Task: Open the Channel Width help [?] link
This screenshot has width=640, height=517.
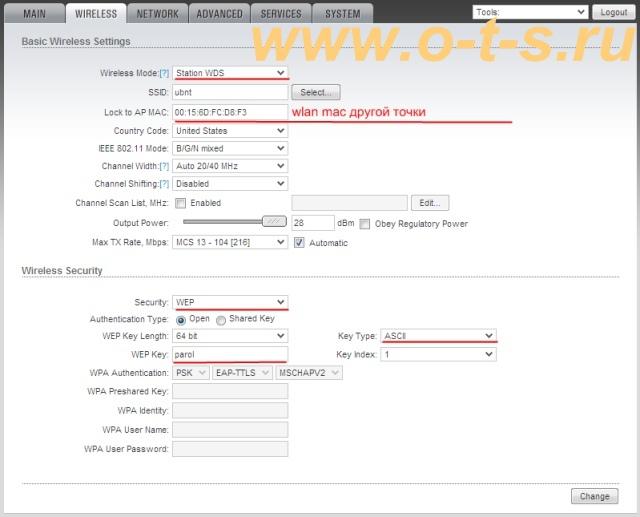Action: click(164, 166)
